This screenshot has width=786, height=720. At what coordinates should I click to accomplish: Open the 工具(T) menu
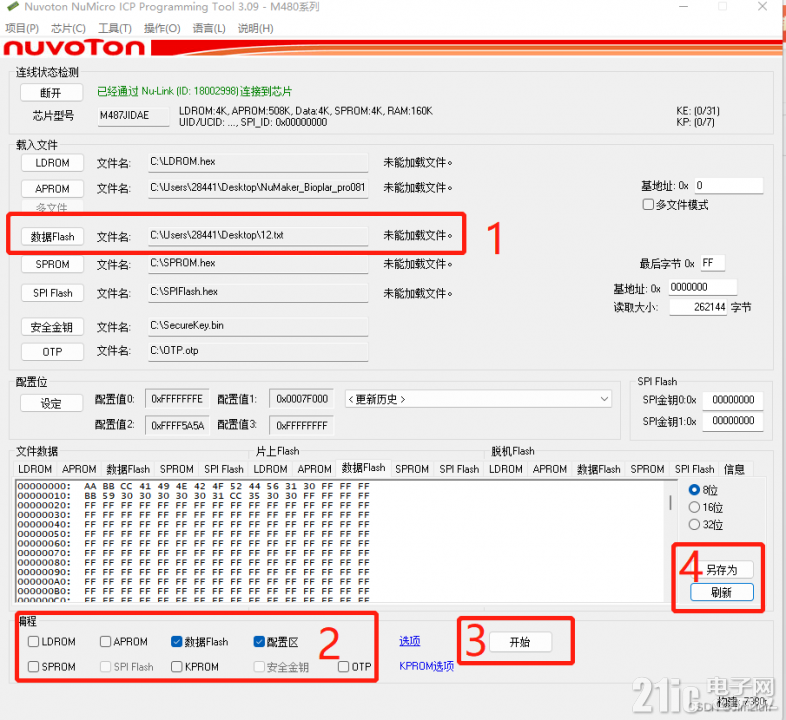115,28
